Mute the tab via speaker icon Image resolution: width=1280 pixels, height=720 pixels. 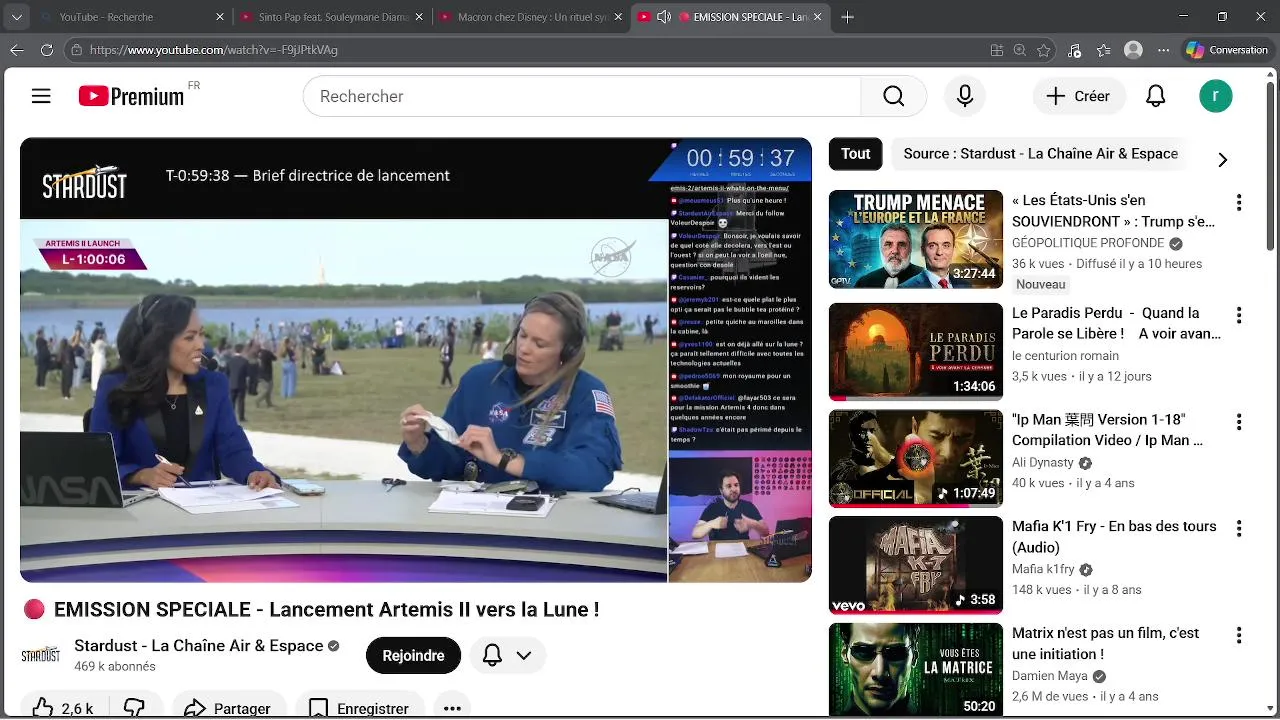pos(663,17)
